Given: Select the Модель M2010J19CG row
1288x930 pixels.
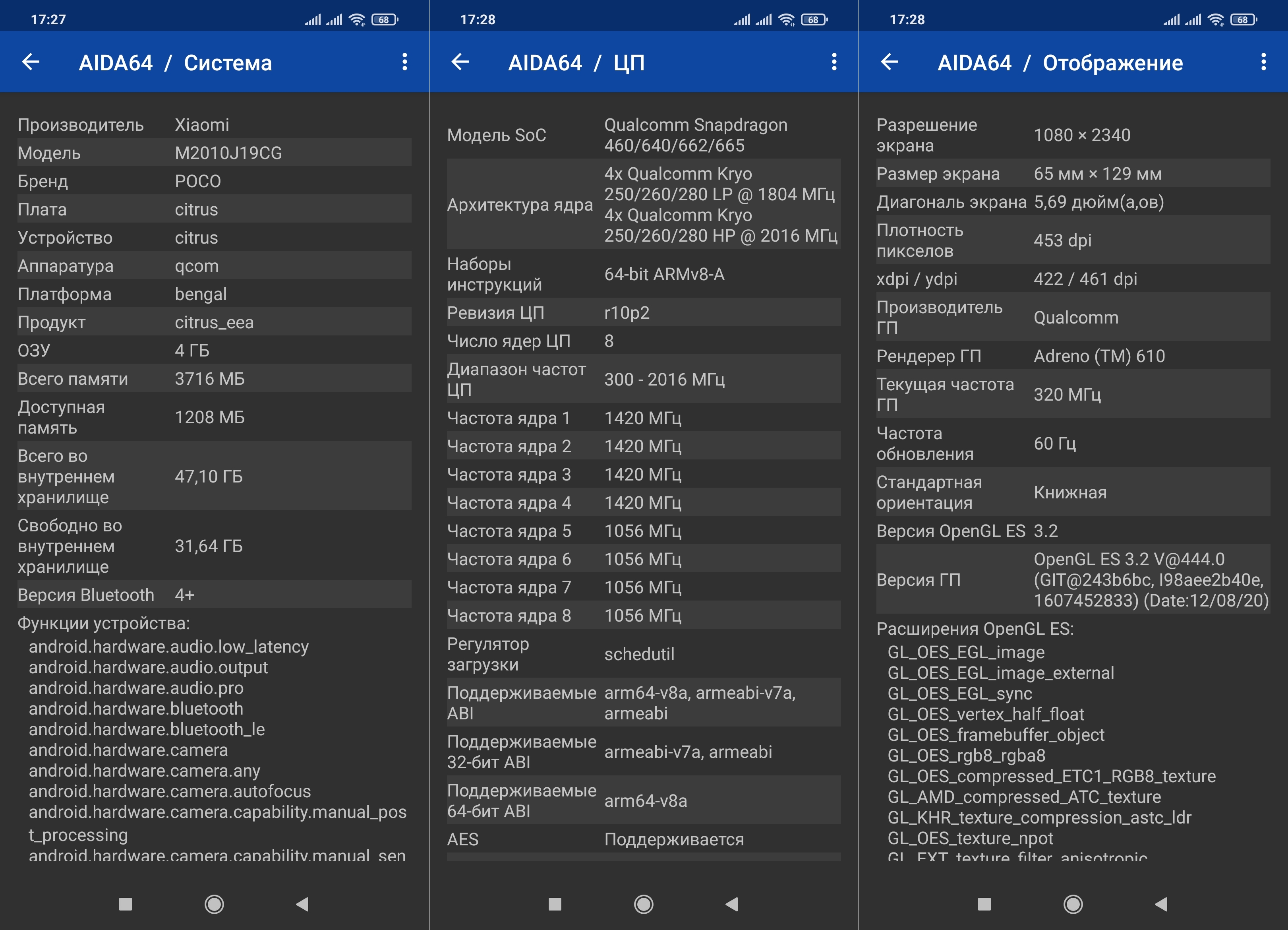Looking at the screenshot, I should (214, 152).
